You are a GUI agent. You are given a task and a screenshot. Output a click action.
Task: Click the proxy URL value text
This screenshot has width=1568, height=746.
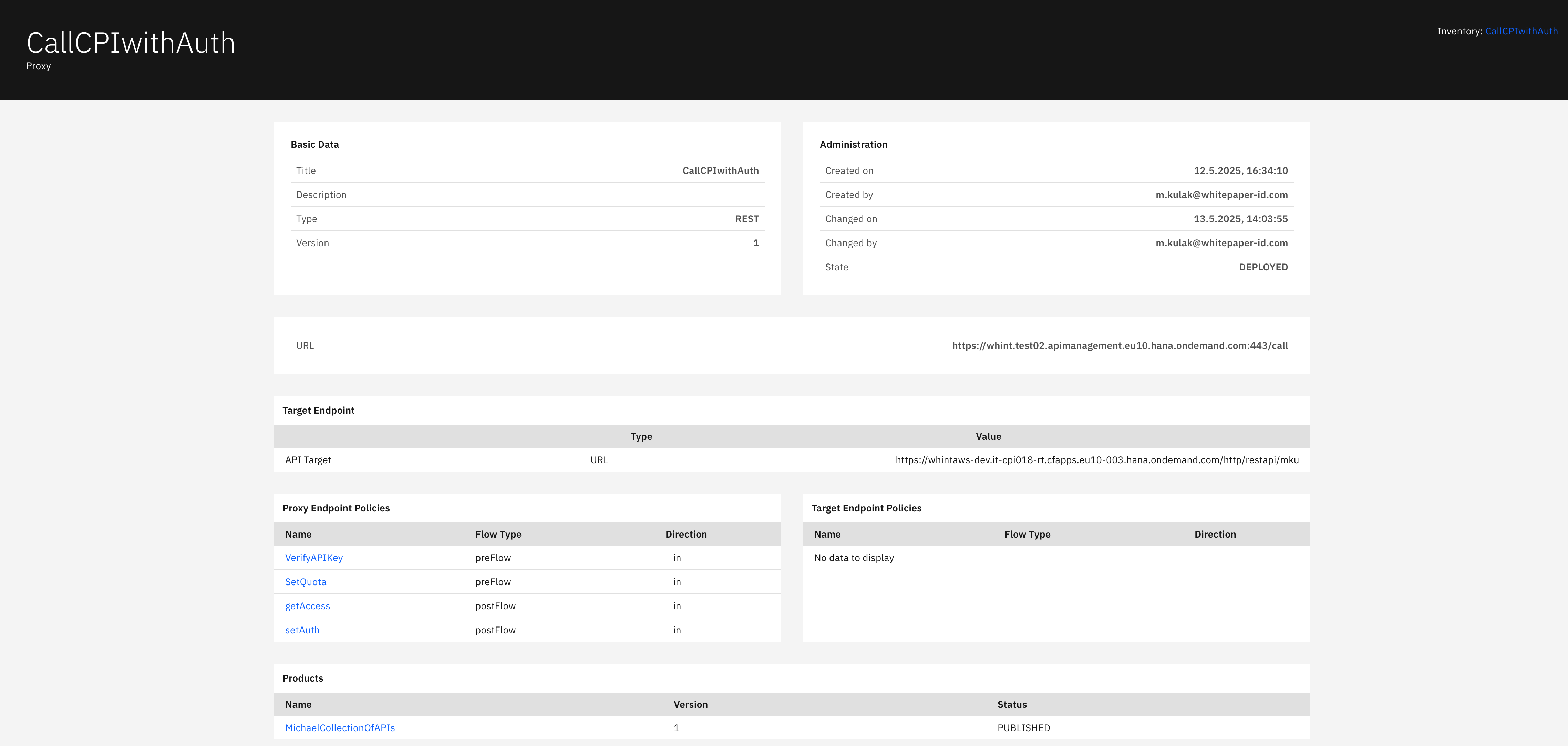click(x=1120, y=345)
